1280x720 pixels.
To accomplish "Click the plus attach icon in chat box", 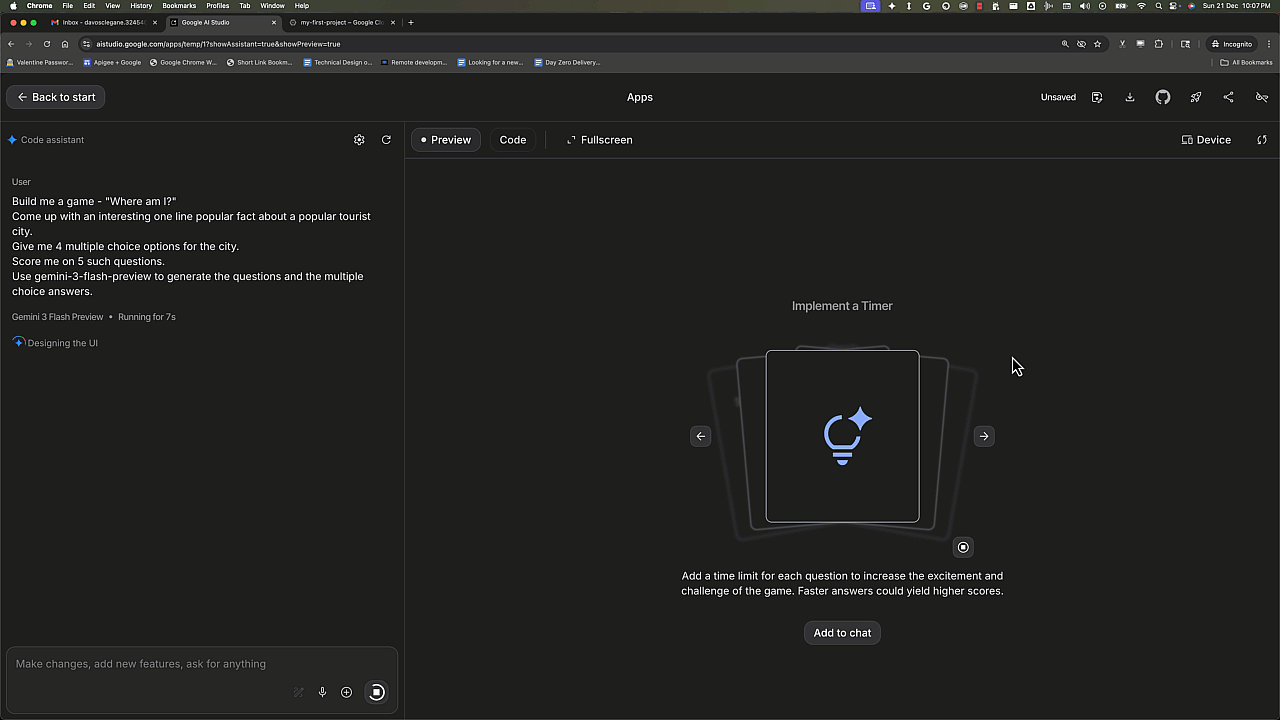I will (x=346, y=692).
